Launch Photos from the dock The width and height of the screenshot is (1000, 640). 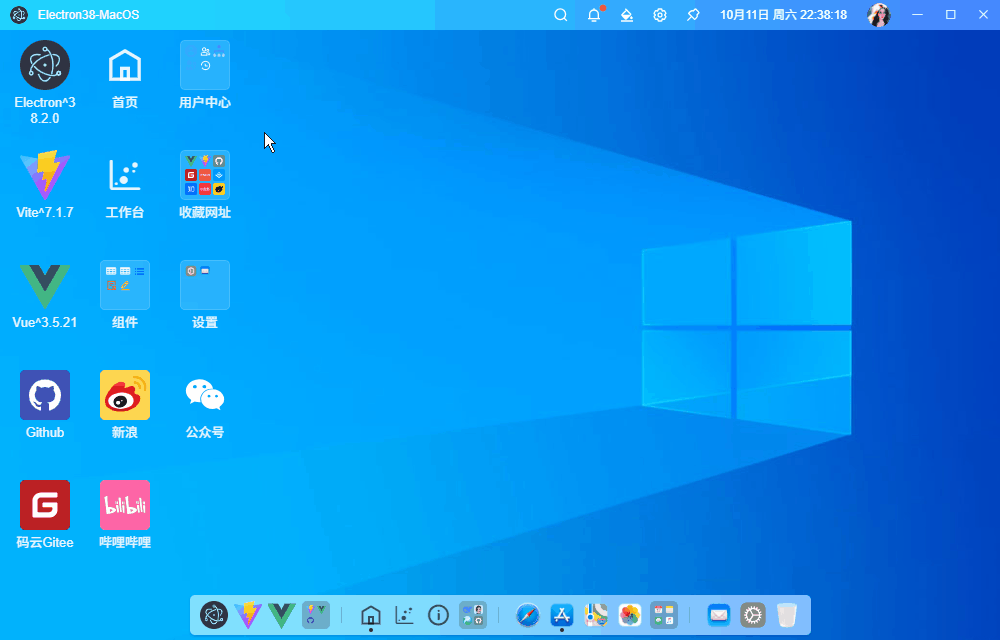[629, 615]
